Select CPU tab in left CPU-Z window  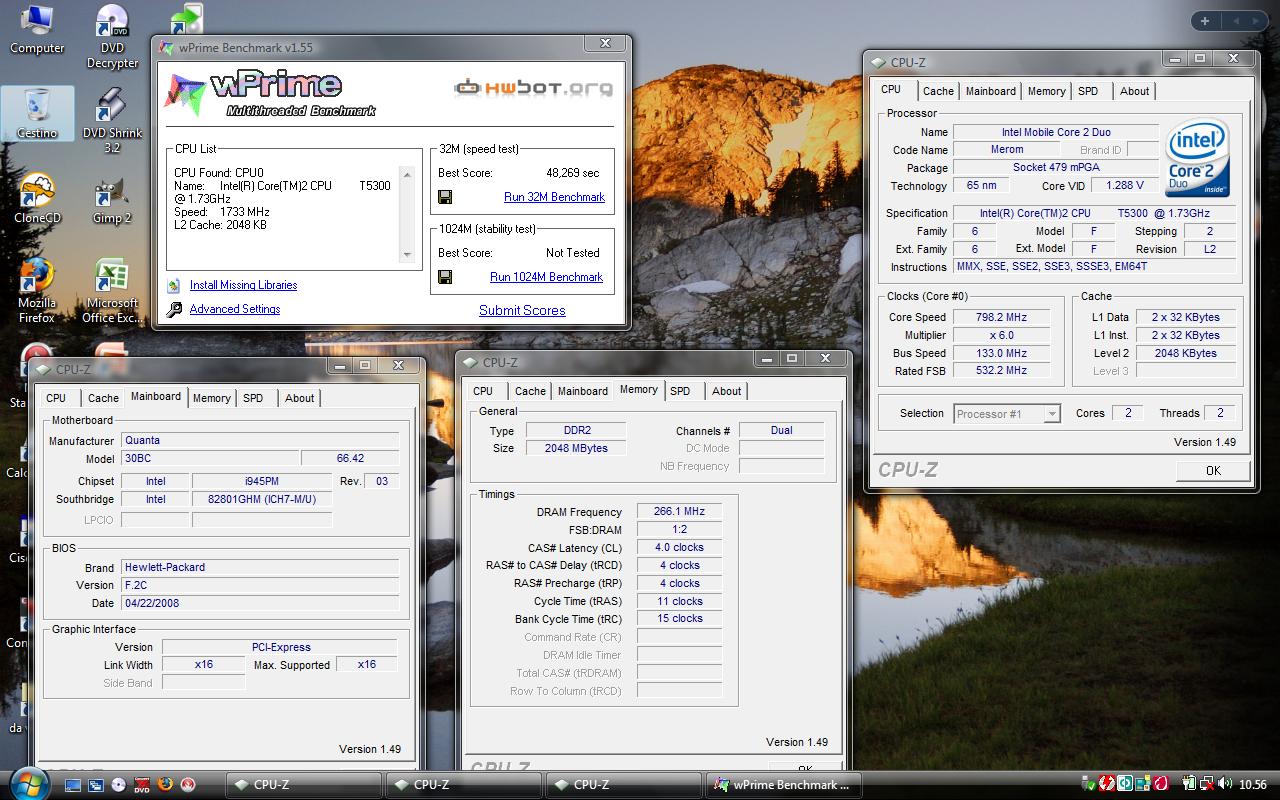coord(56,398)
